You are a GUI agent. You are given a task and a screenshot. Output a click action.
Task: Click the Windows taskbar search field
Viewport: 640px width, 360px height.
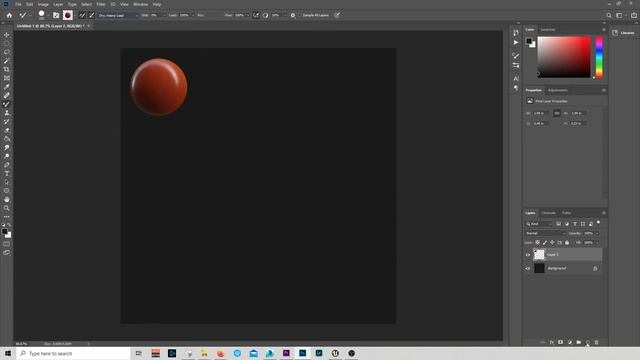pyautogui.click(x=74, y=353)
